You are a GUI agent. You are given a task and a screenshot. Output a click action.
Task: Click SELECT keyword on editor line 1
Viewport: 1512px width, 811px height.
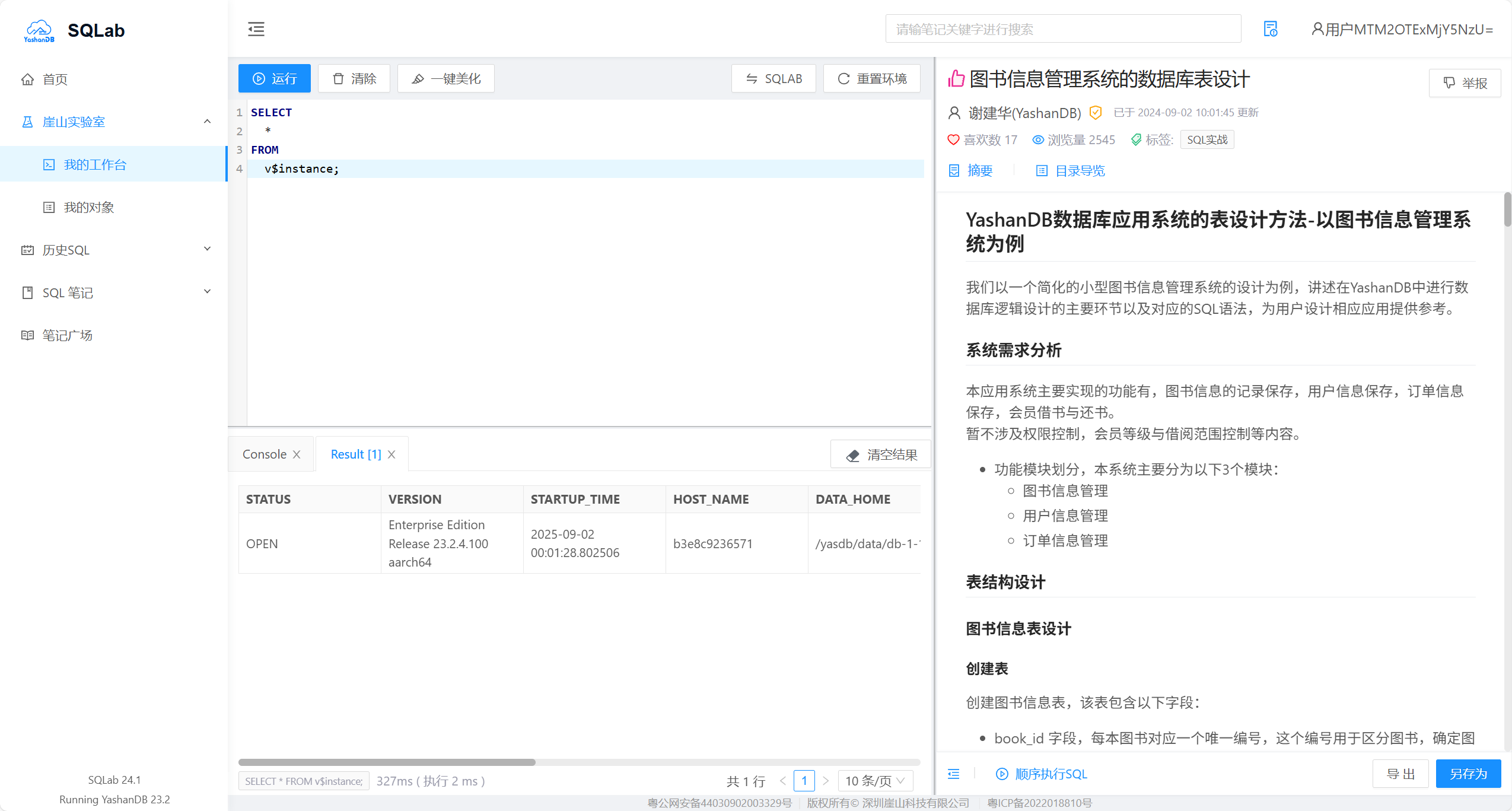pos(271,112)
